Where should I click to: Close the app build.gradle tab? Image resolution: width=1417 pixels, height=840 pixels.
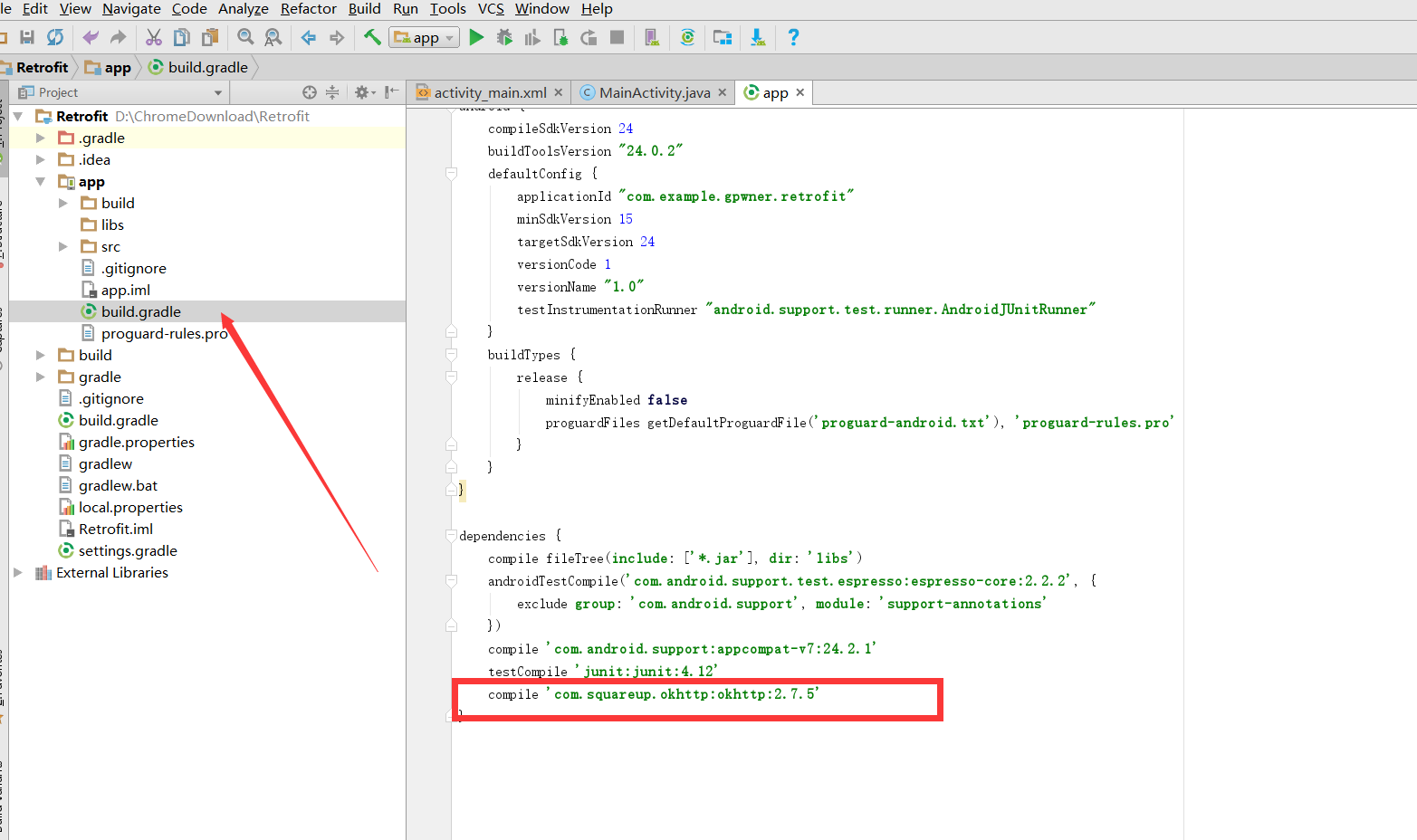(799, 92)
